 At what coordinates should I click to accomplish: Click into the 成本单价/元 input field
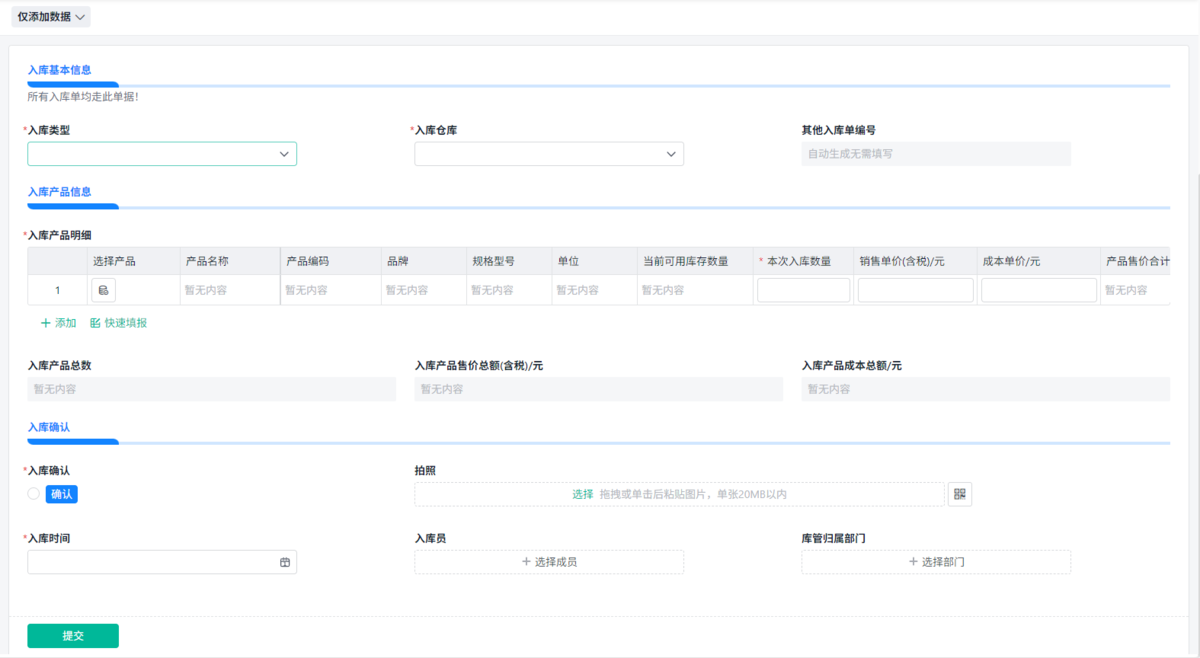pos(1038,290)
